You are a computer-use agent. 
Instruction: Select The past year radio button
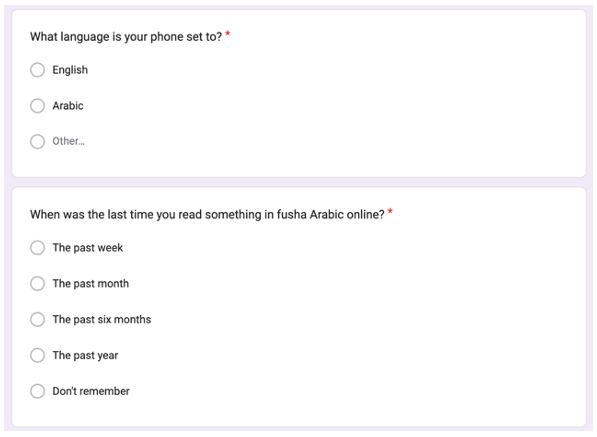(37, 355)
